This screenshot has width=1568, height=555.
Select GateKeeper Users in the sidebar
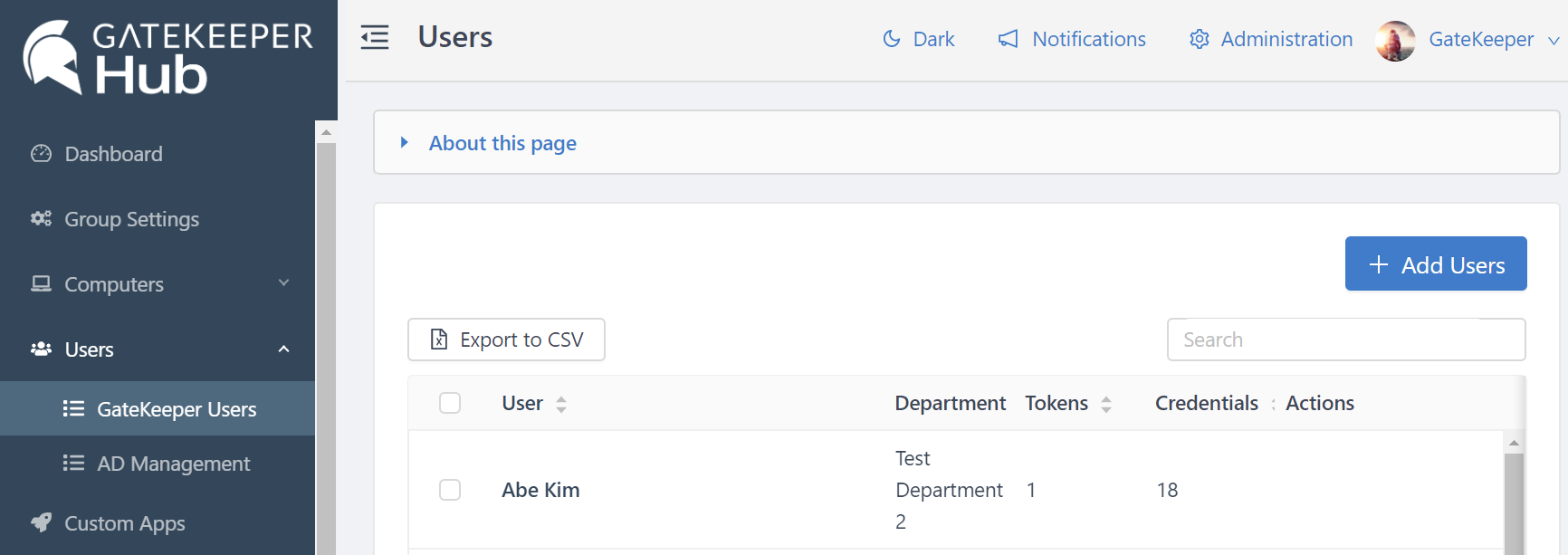click(176, 409)
